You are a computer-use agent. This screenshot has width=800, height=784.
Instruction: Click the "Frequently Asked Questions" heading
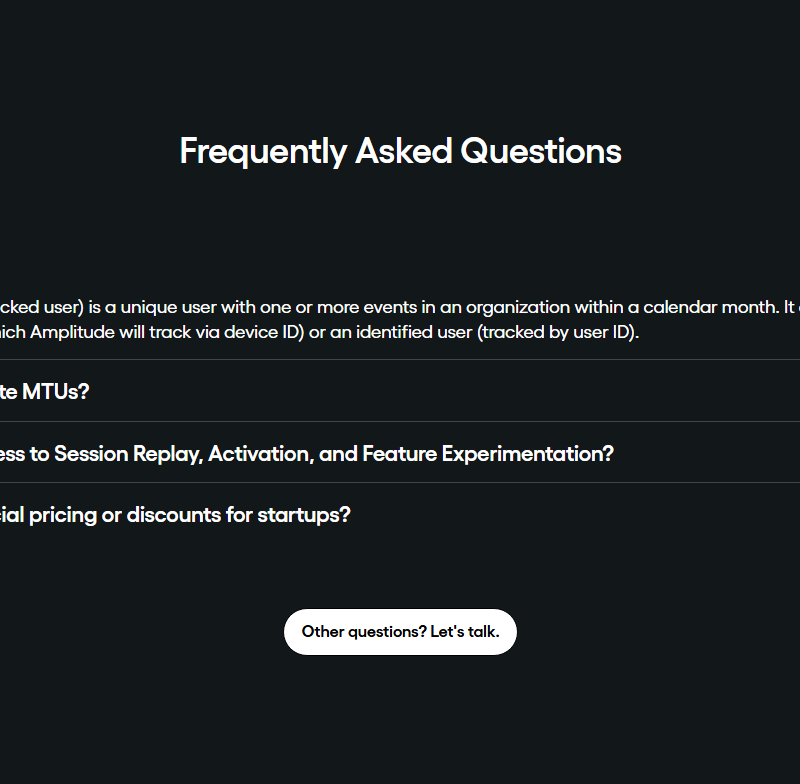coord(400,152)
